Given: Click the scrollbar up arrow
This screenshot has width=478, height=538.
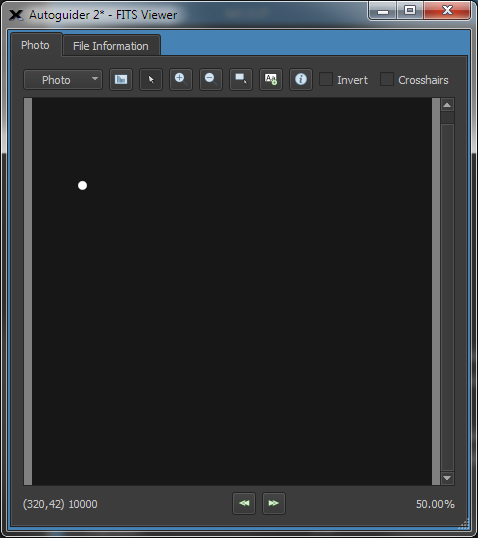Looking at the screenshot, I should (x=447, y=105).
